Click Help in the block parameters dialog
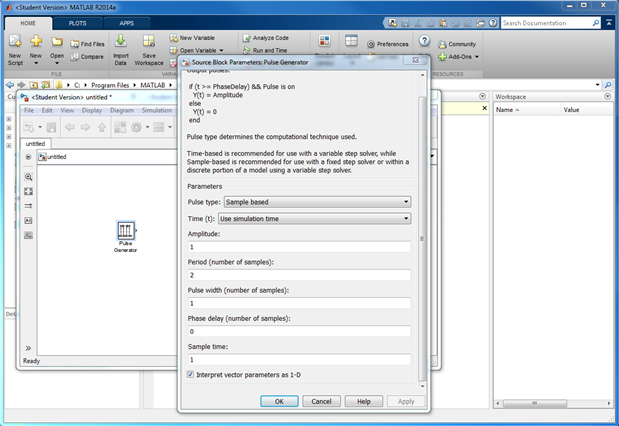The image size is (619, 426). [364, 401]
